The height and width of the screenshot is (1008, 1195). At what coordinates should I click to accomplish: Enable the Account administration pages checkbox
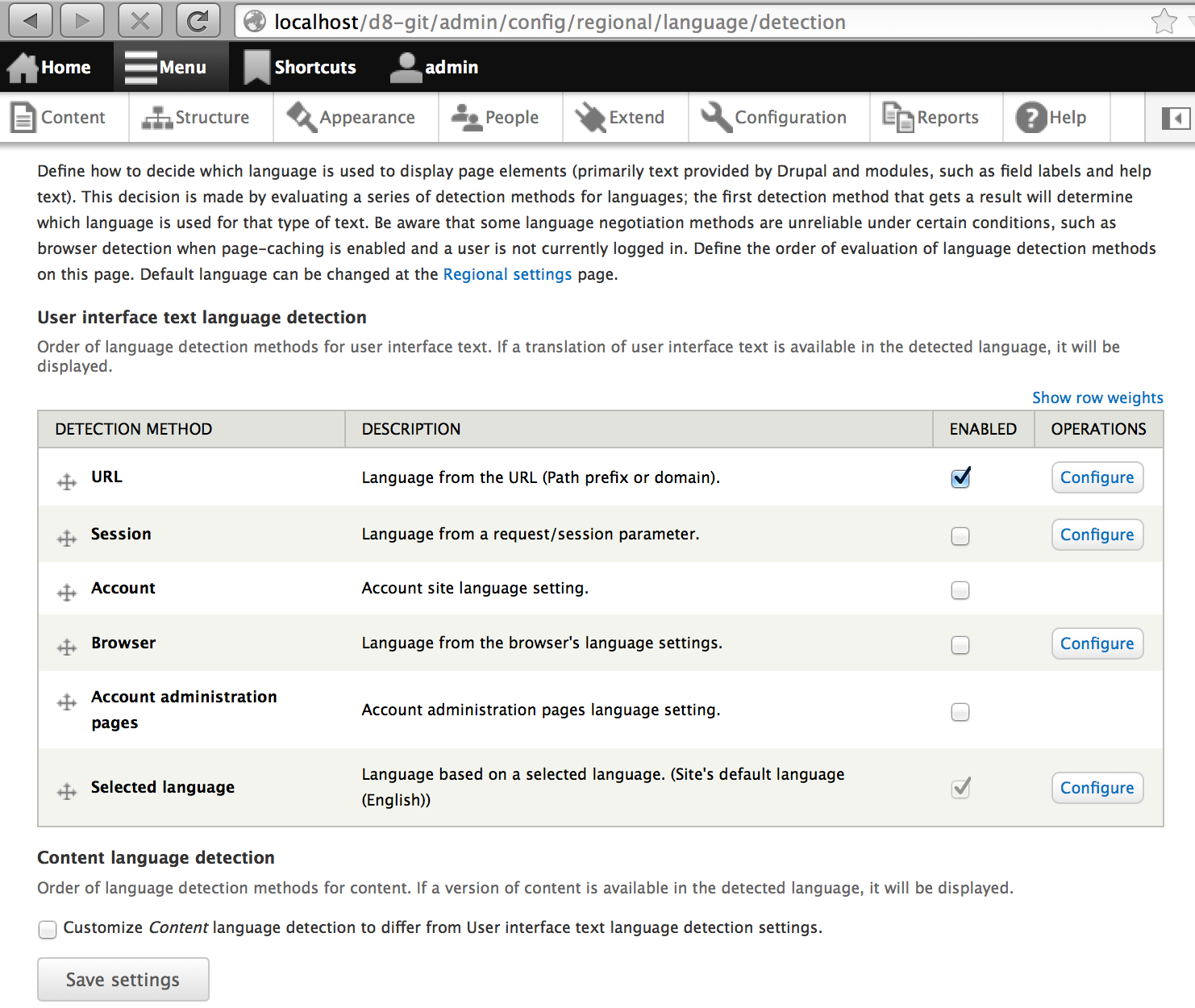tap(960, 712)
